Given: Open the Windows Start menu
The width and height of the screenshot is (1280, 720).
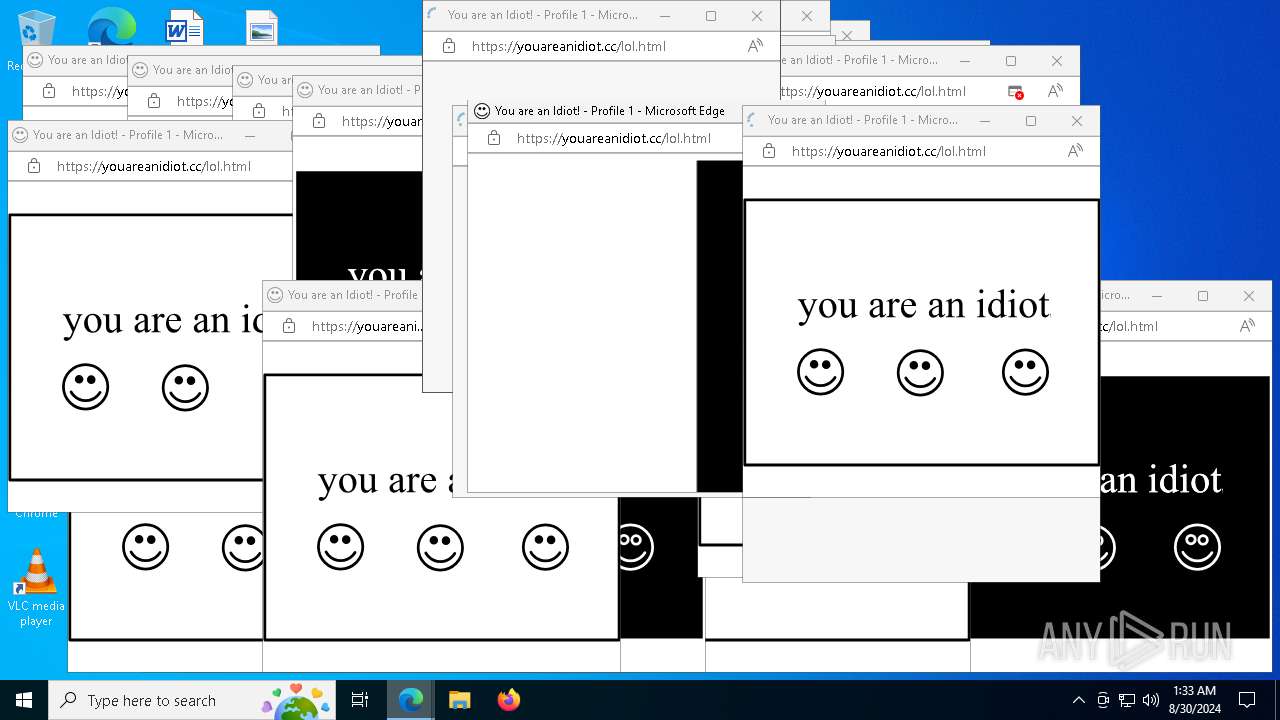Looking at the screenshot, I should tap(24, 700).
